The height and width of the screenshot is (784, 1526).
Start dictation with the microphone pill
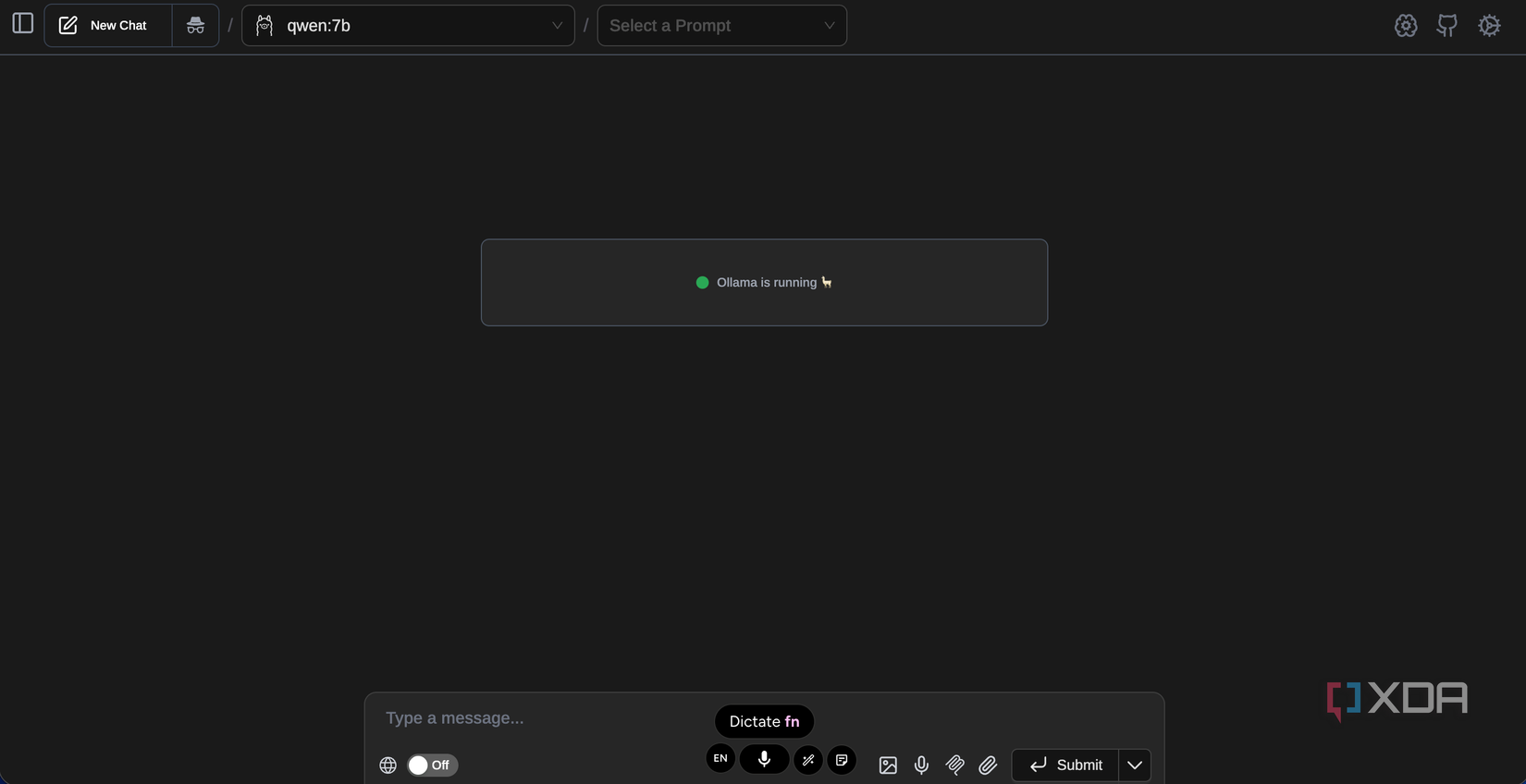tap(764, 759)
